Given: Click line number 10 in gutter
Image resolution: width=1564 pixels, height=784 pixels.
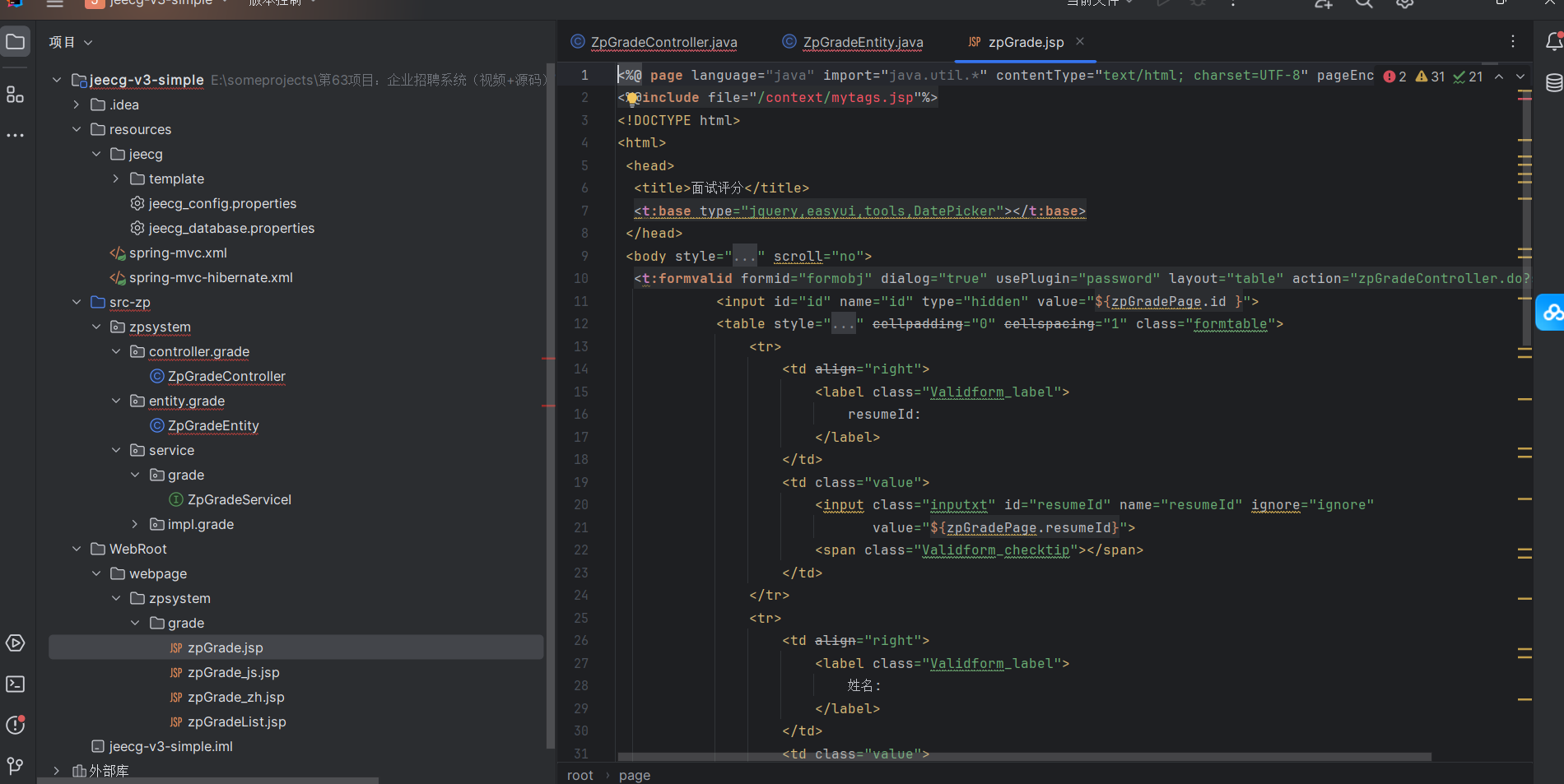Looking at the screenshot, I should point(581,278).
